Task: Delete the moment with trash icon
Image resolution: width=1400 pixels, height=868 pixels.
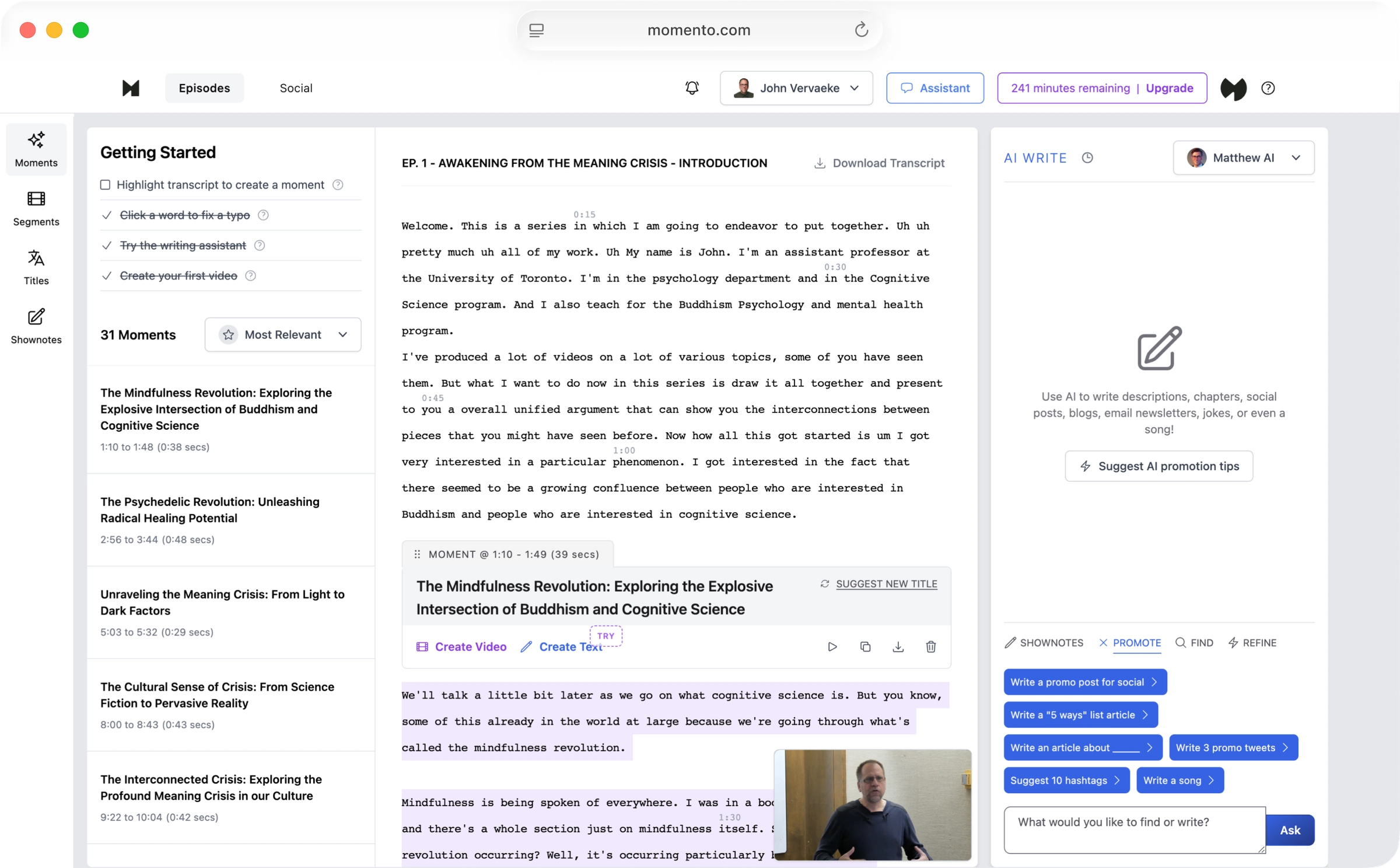Action: (931, 646)
